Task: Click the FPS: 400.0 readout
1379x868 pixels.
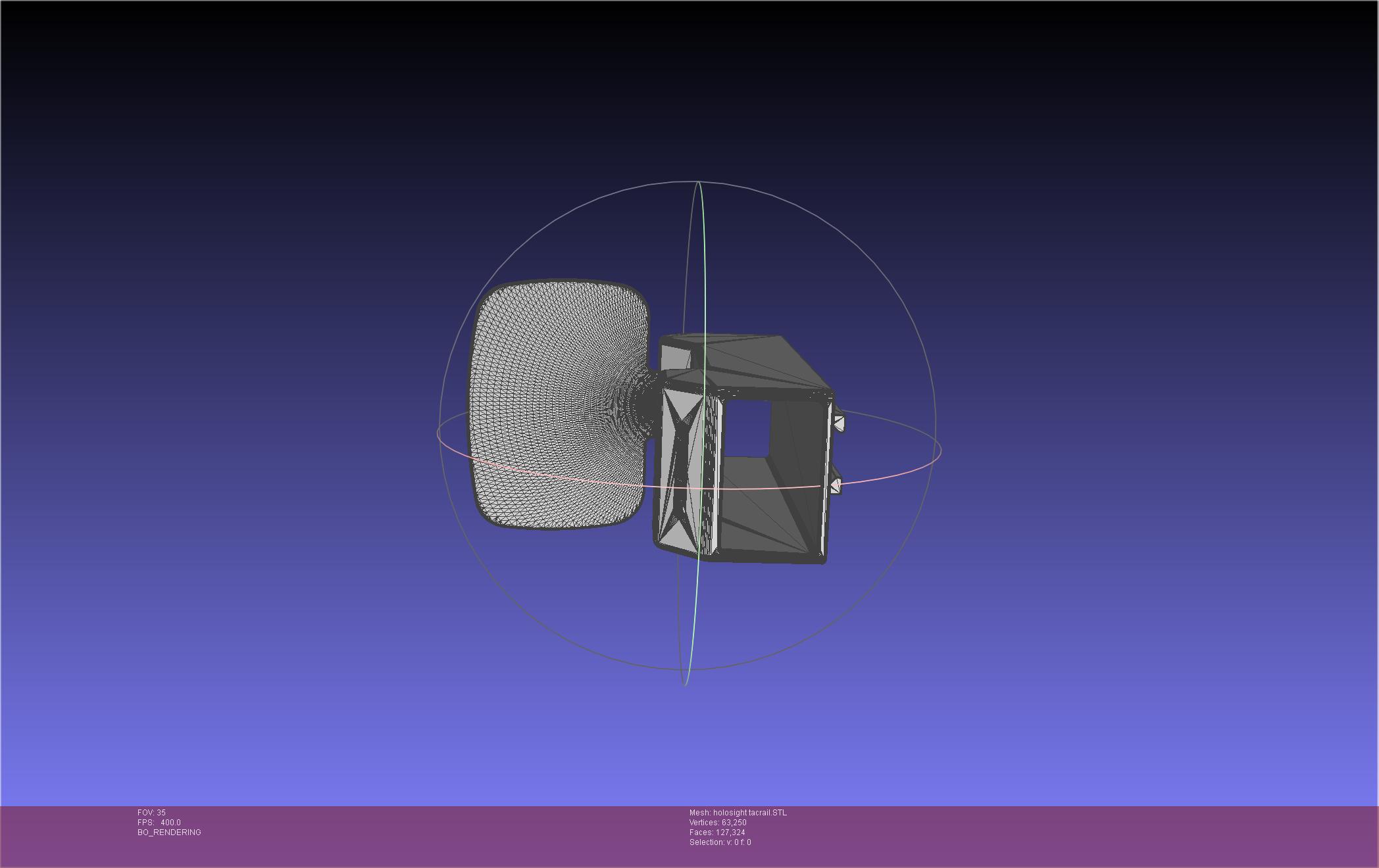Action: [159, 823]
